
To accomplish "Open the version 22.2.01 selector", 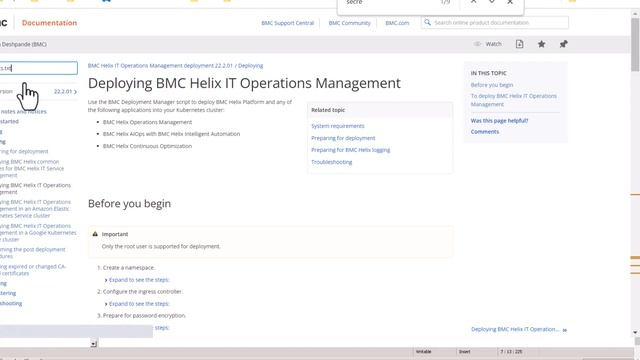I will pos(65,91).
